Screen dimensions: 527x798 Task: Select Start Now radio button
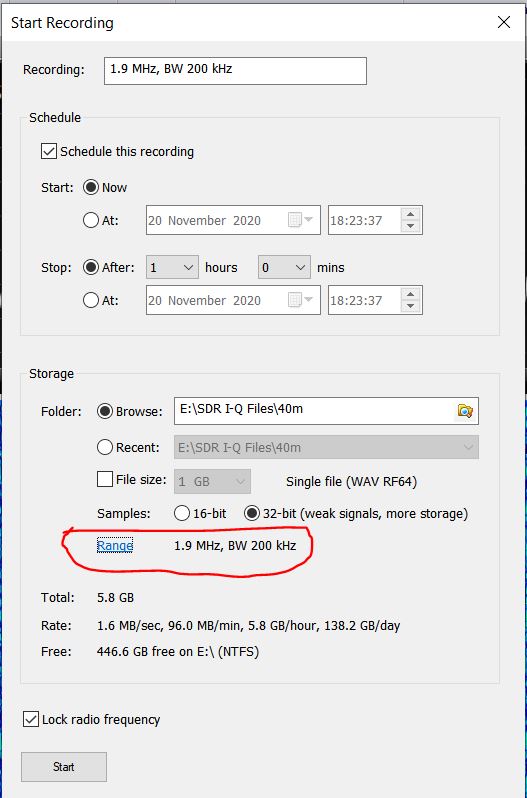click(x=91, y=187)
